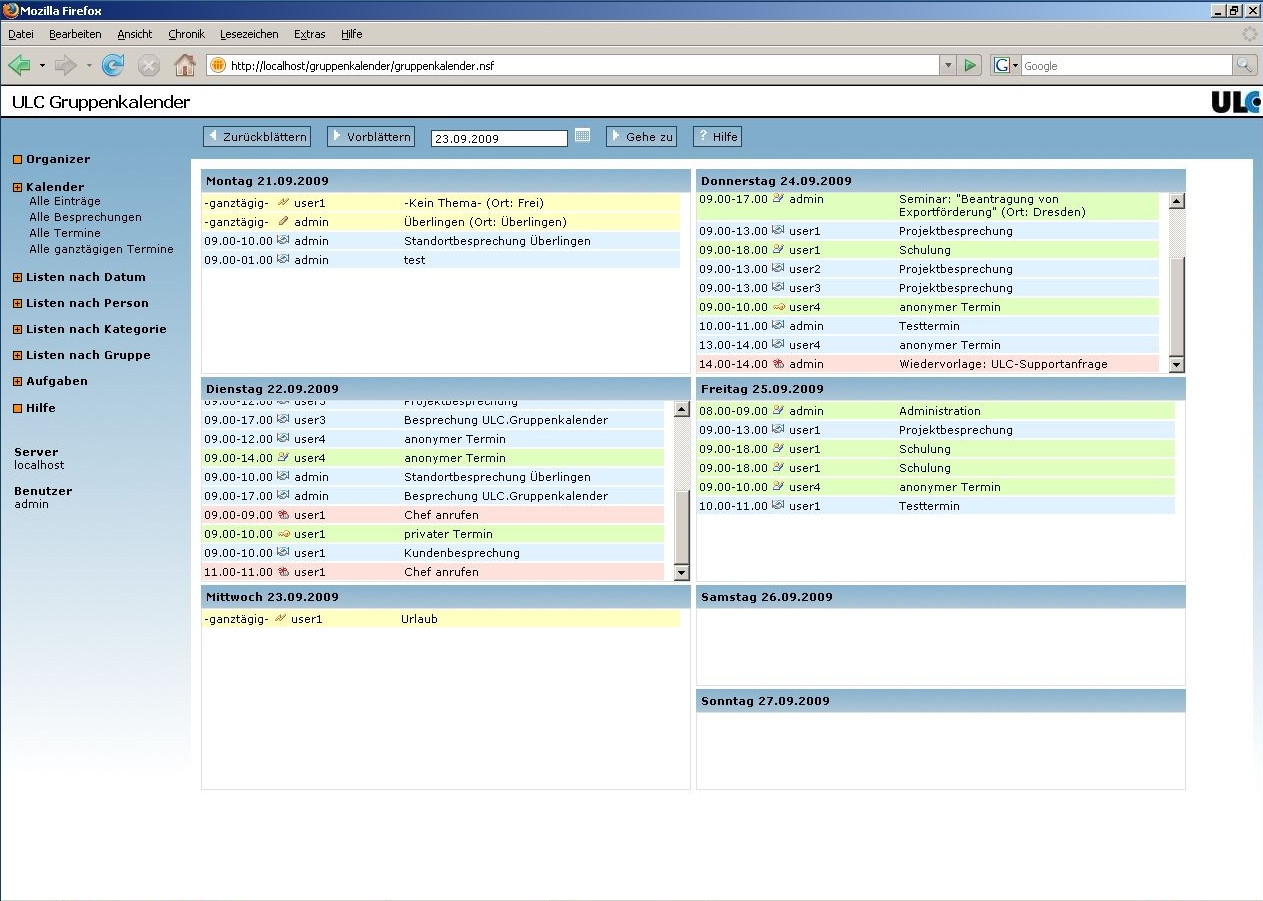Open the Datei menu
The height and width of the screenshot is (901, 1263).
coord(21,34)
